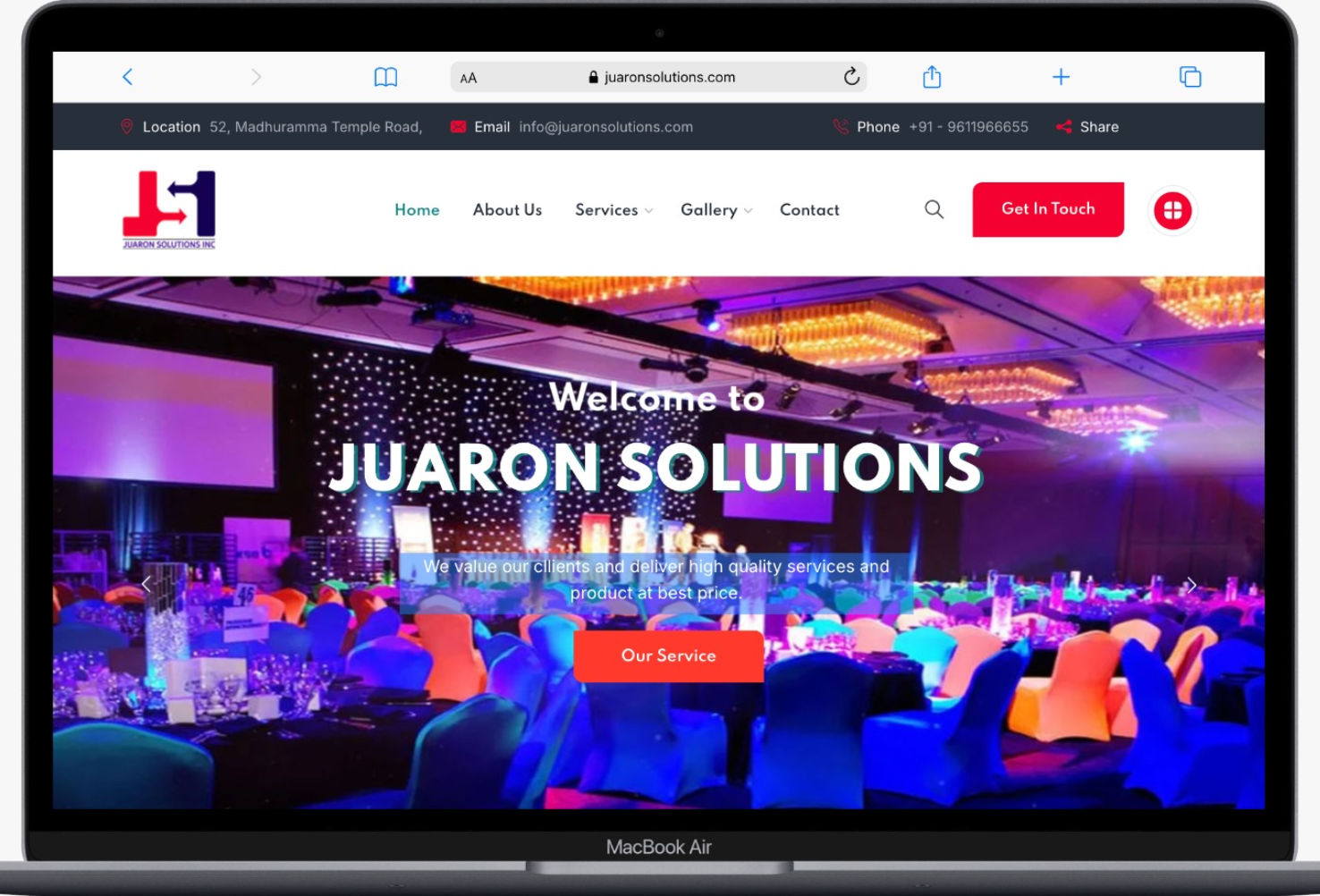Open the bookmarks book icon

(x=385, y=77)
